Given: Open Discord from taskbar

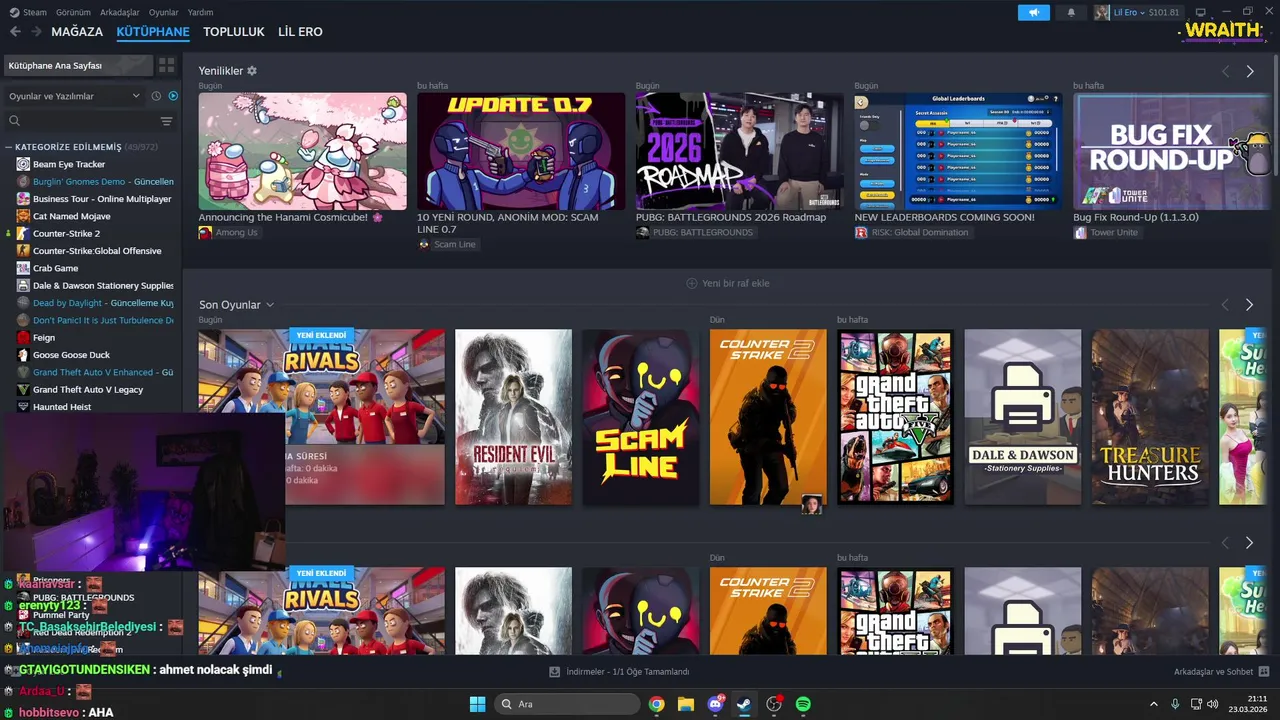Looking at the screenshot, I should (715, 704).
